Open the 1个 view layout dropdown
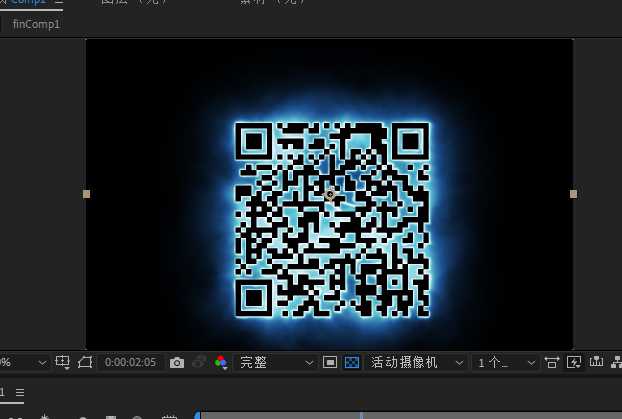The height and width of the screenshot is (419, 622). pos(507,363)
